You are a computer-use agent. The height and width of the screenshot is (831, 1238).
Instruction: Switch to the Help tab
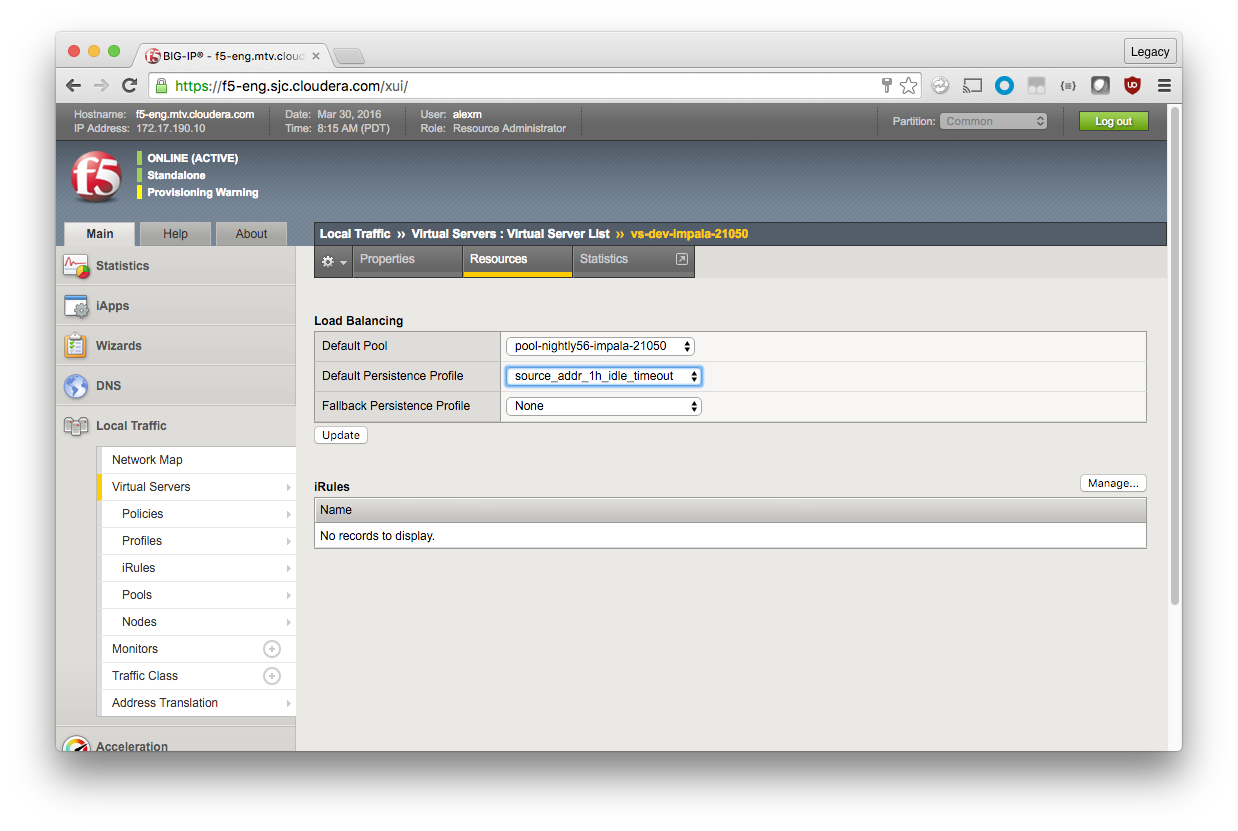[175, 234]
